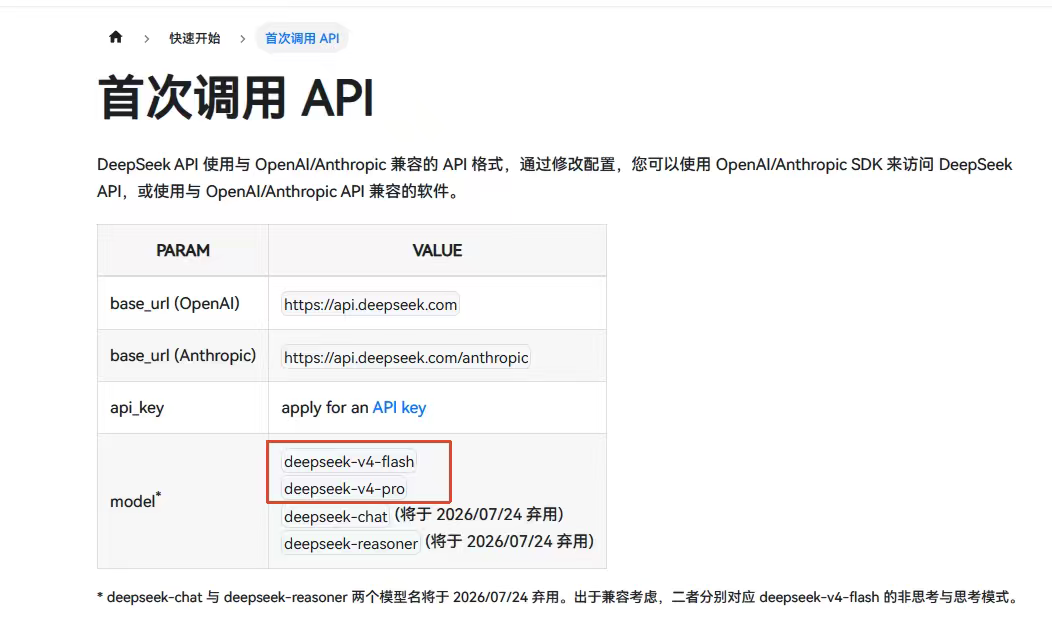Select the https://api.deepseek.com/anthropic code value
Image resolution: width=1052 pixels, height=629 pixels.
click(x=406, y=357)
